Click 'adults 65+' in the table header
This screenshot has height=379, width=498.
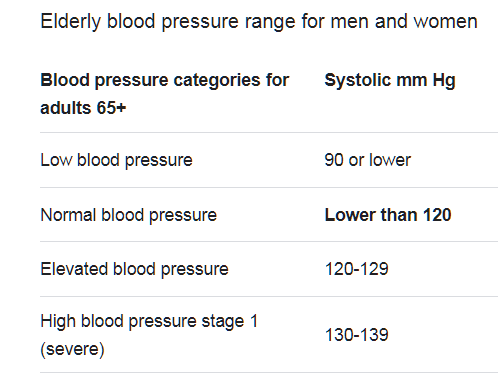83,108
